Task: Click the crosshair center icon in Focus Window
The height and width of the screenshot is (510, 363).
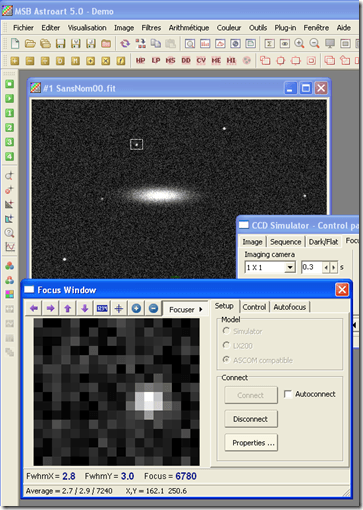Action: click(x=119, y=308)
